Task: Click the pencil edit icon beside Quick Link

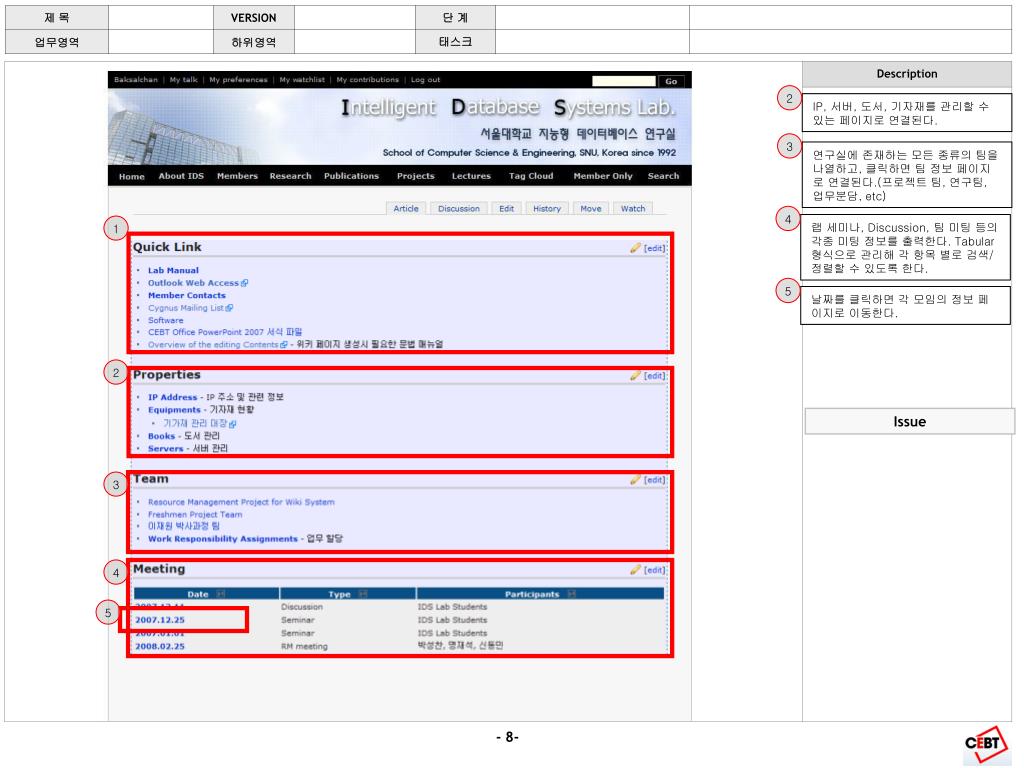Action: (635, 248)
